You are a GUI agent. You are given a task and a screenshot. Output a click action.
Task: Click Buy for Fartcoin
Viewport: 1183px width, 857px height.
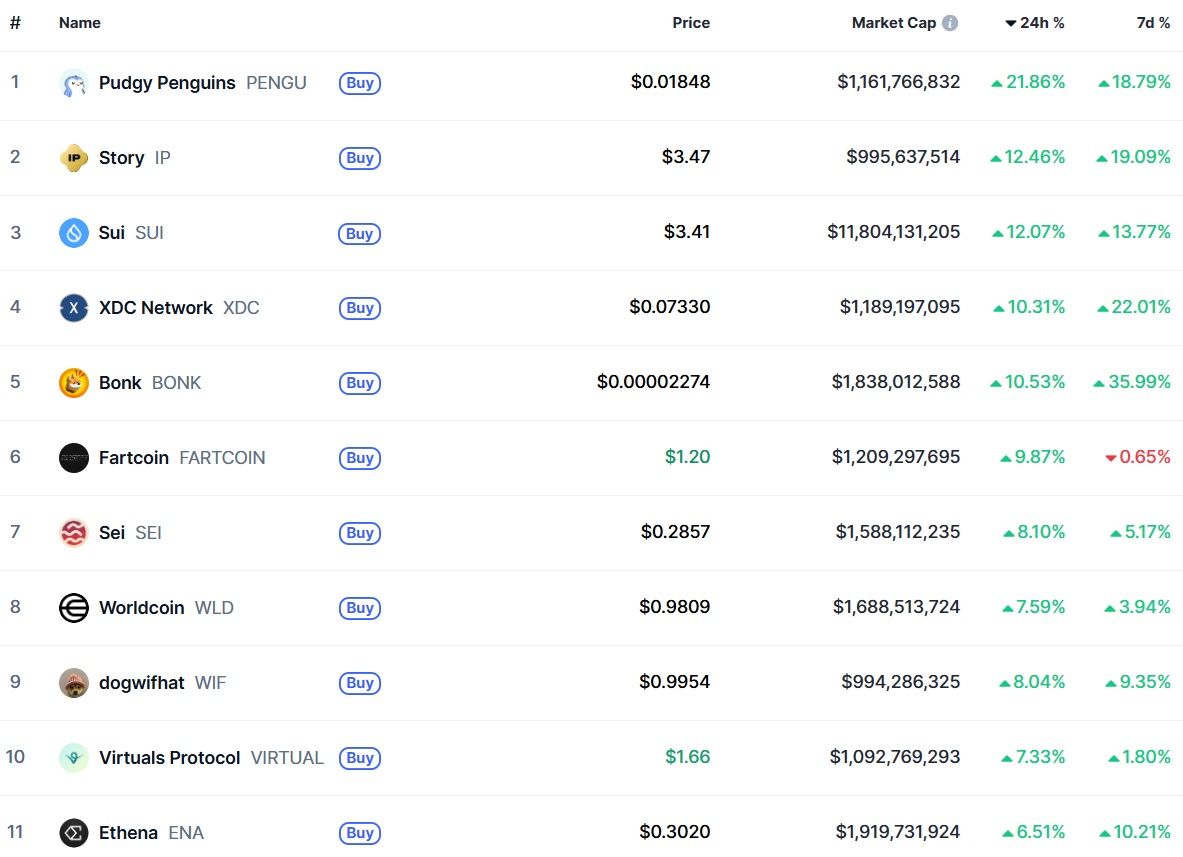[x=360, y=458]
